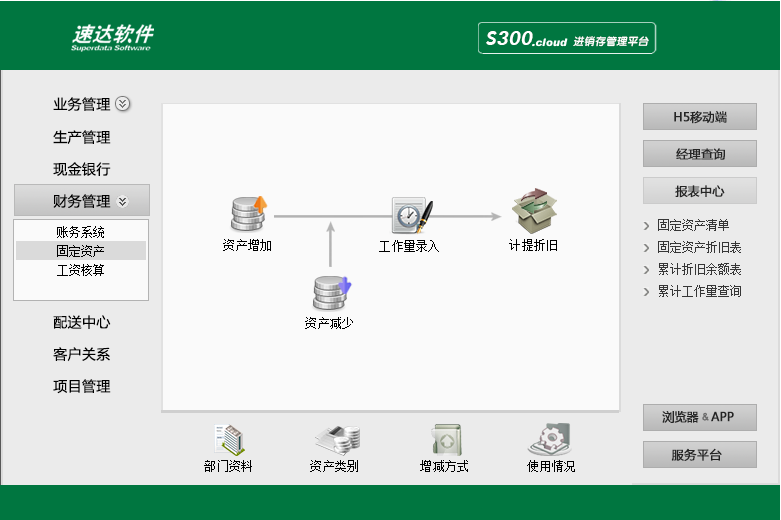
Task: Click the 速达软件 logo
Action: tap(112, 38)
